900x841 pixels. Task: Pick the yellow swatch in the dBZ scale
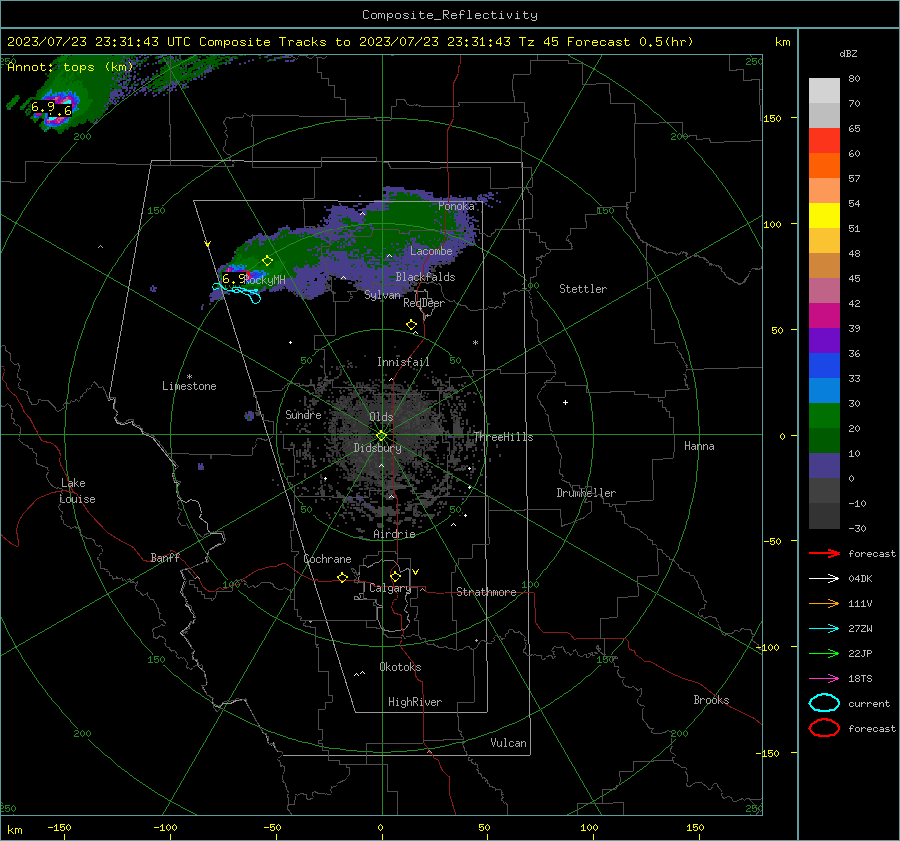824,215
